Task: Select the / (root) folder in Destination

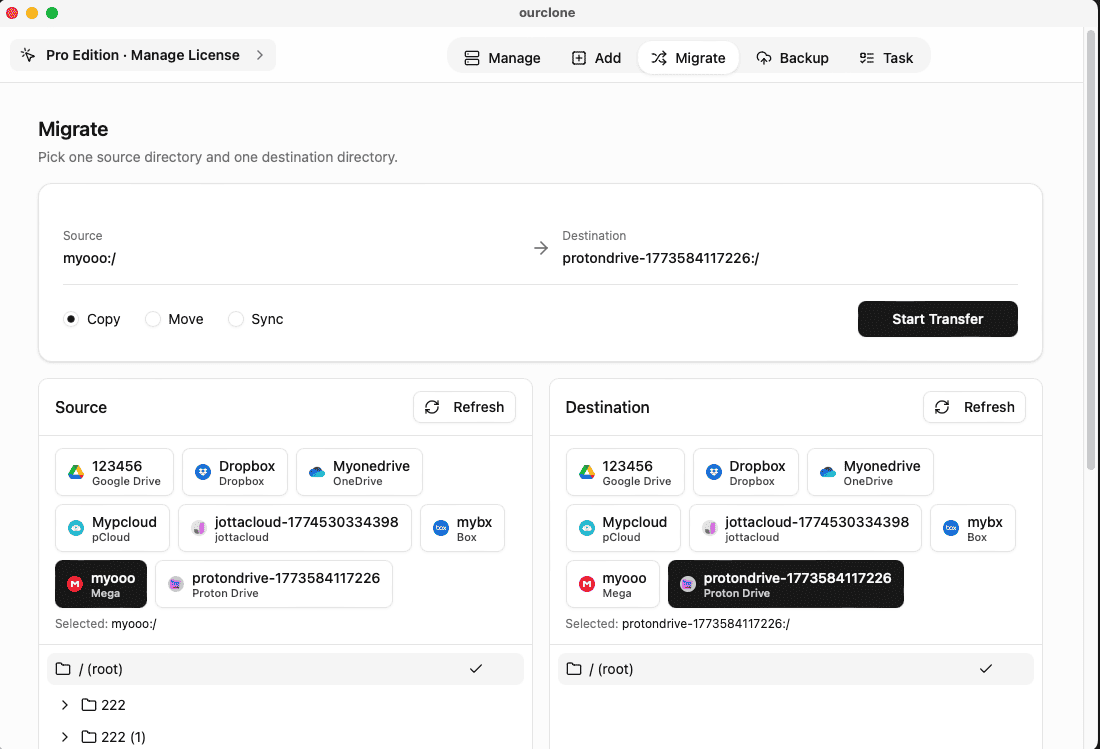Action: [795, 668]
